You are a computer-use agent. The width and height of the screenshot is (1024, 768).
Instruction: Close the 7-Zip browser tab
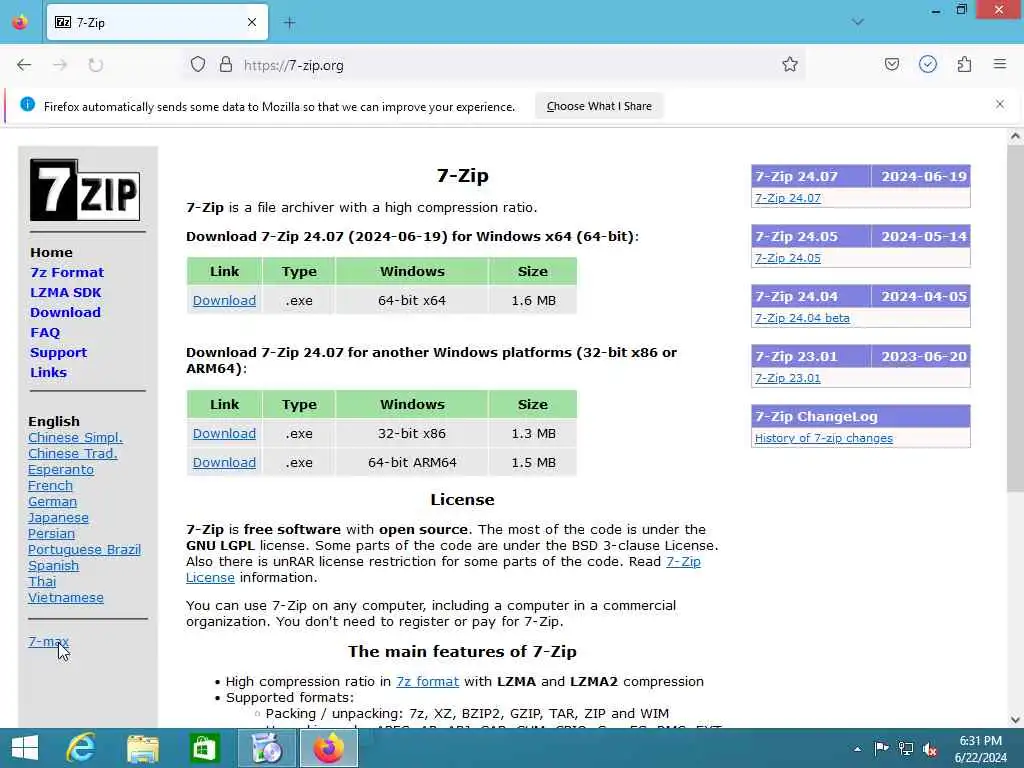(252, 22)
